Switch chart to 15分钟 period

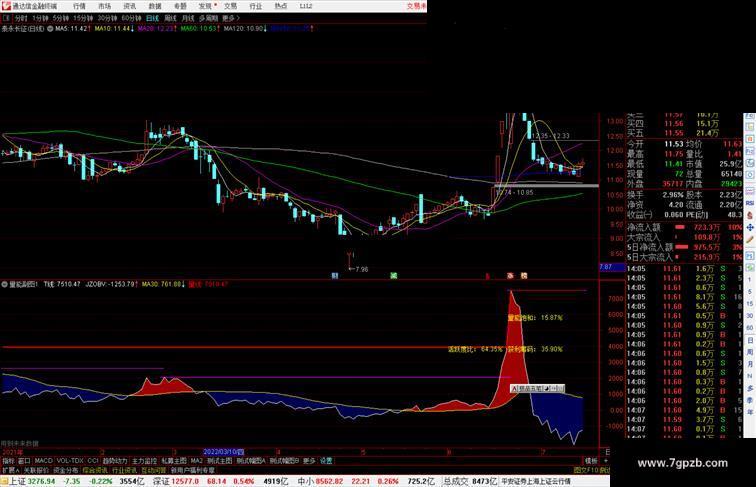[83, 18]
